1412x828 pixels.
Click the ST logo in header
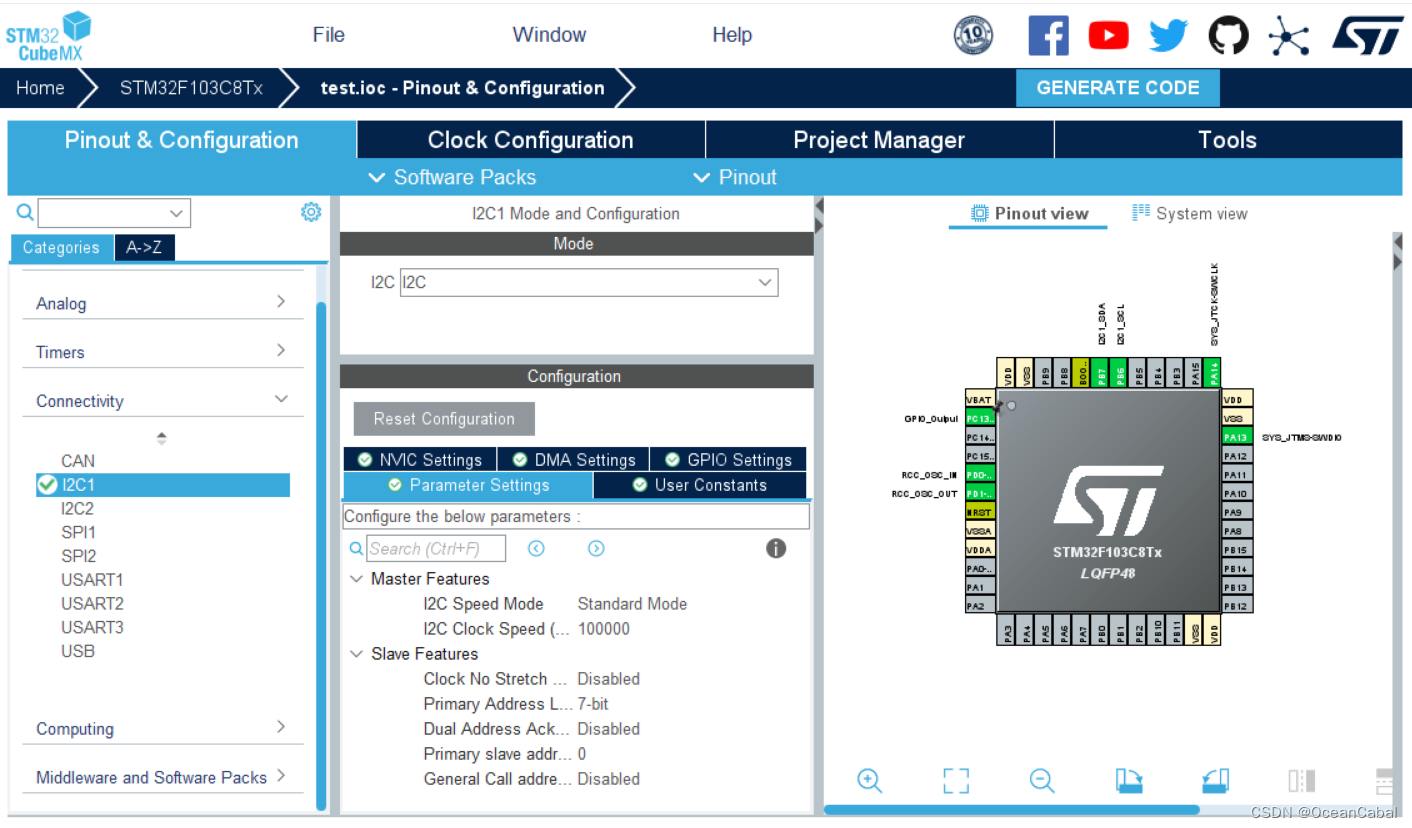click(x=1367, y=36)
